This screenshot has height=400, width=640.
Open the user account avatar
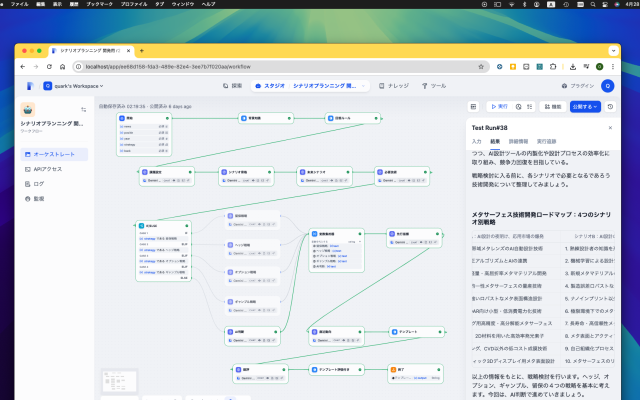(607, 86)
